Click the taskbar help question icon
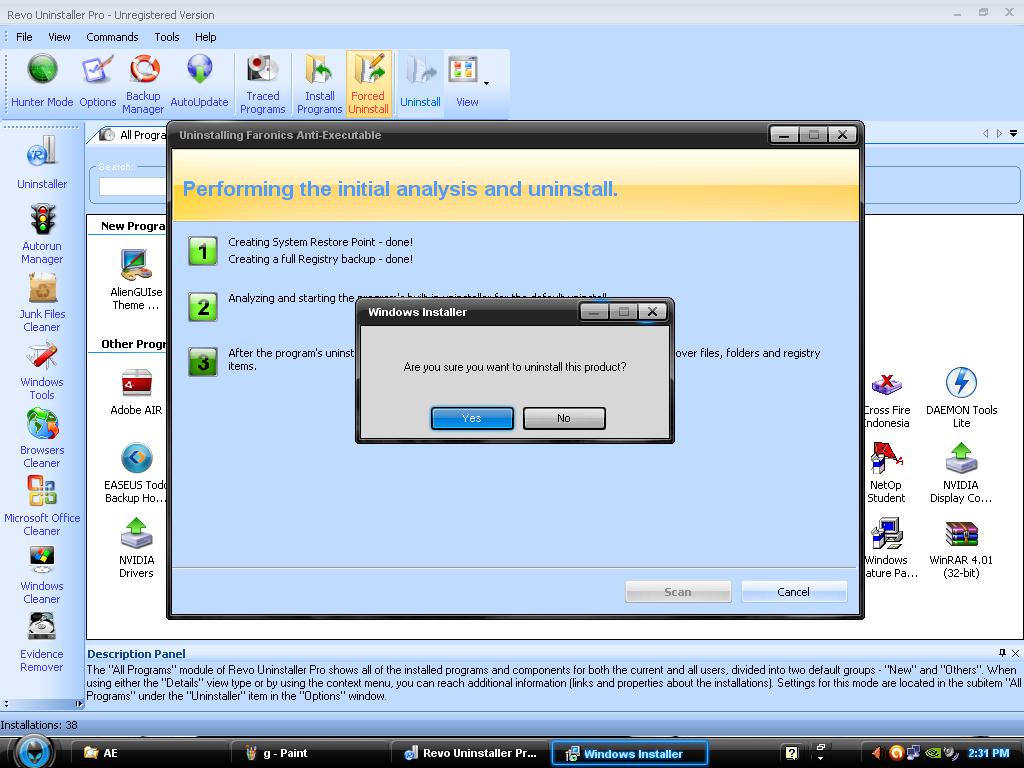The height and width of the screenshot is (768, 1024). (x=792, y=753)
